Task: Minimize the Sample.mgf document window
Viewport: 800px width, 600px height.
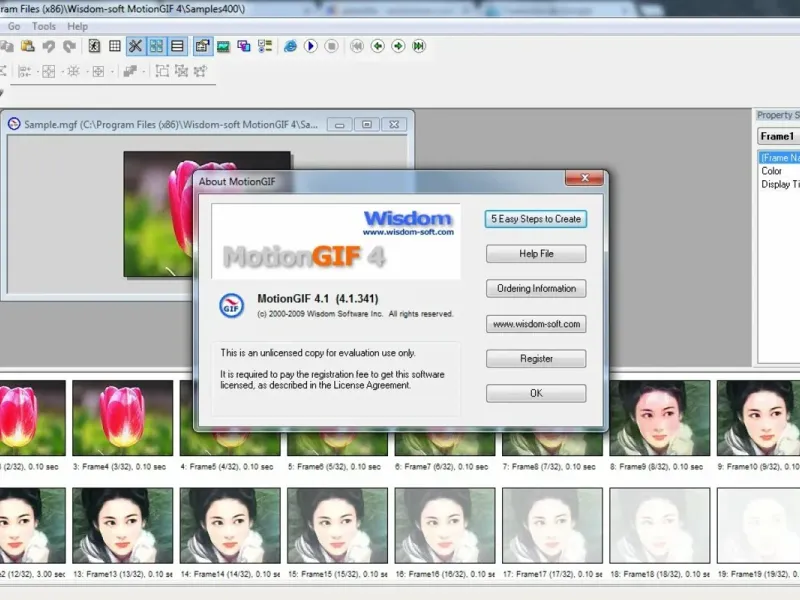Action: [x=340, y=124]
